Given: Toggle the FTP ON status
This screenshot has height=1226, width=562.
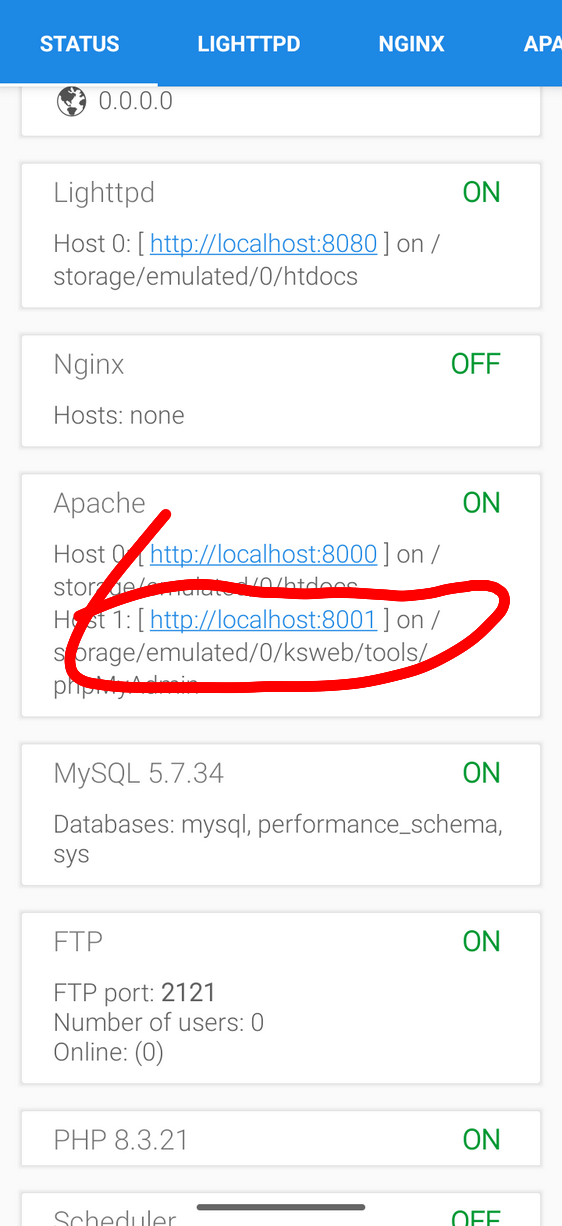Looking at the screenshot, I should coord(481,941).
